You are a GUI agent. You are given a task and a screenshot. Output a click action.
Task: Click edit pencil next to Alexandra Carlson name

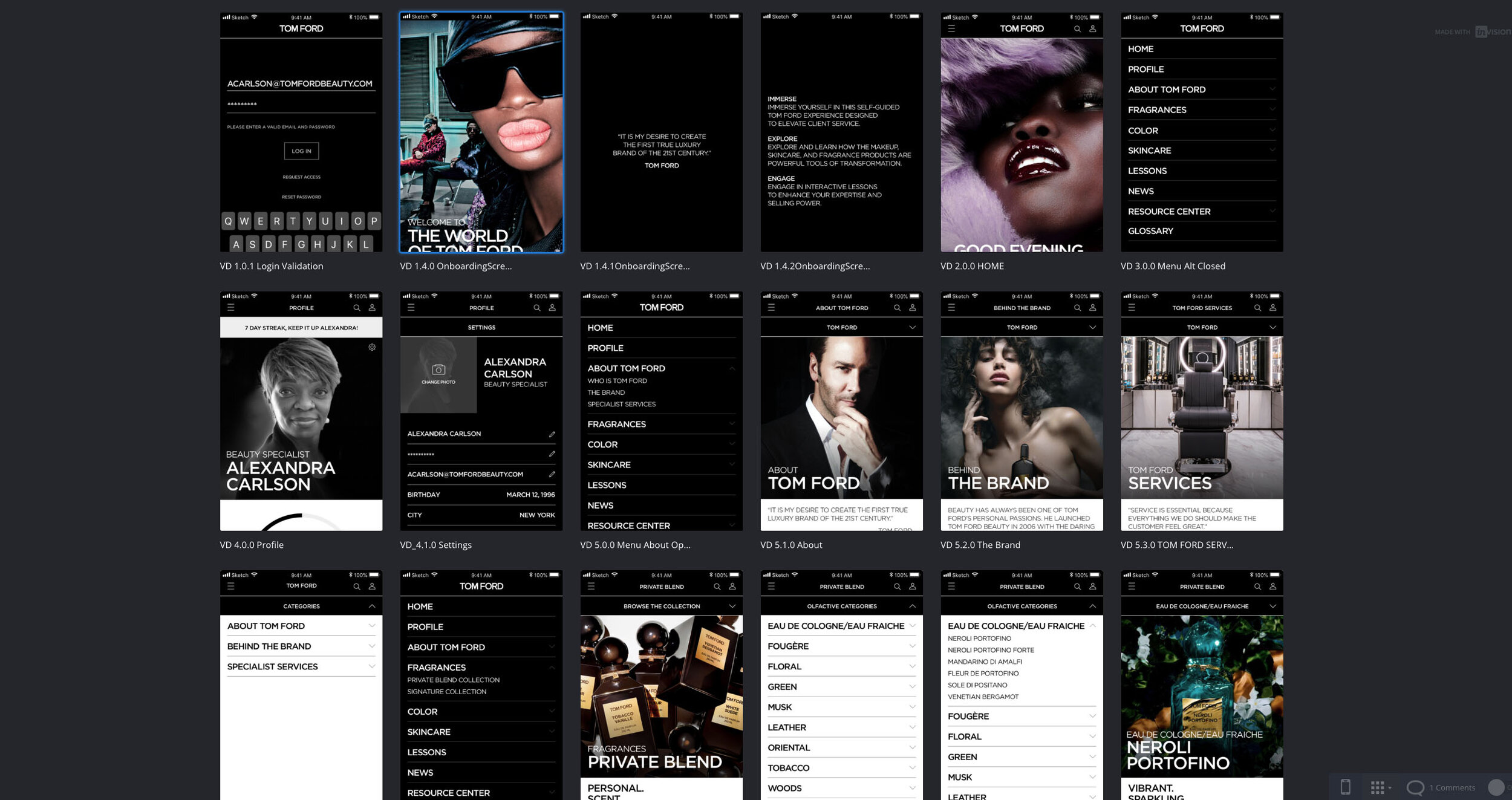pyautogui.click(x=552, y=434)
